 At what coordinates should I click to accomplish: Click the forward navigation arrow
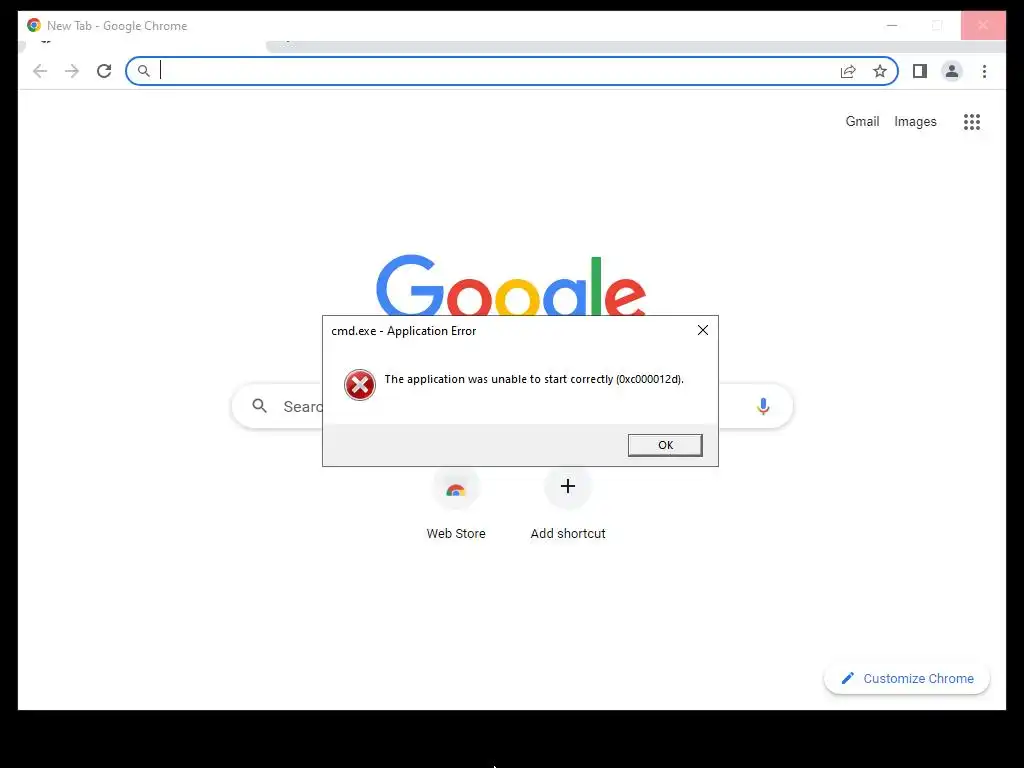click(72, 71)
